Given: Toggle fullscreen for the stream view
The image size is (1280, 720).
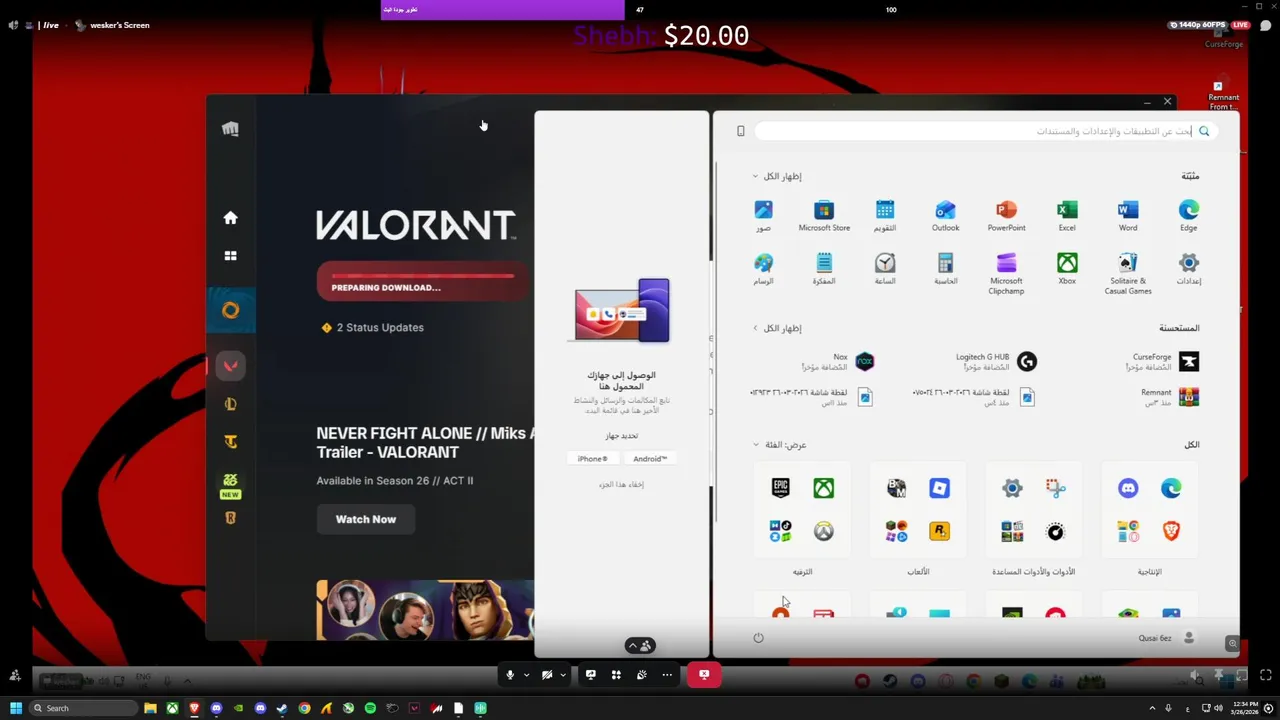Looking at the screenshot, I should (1265, 675).
